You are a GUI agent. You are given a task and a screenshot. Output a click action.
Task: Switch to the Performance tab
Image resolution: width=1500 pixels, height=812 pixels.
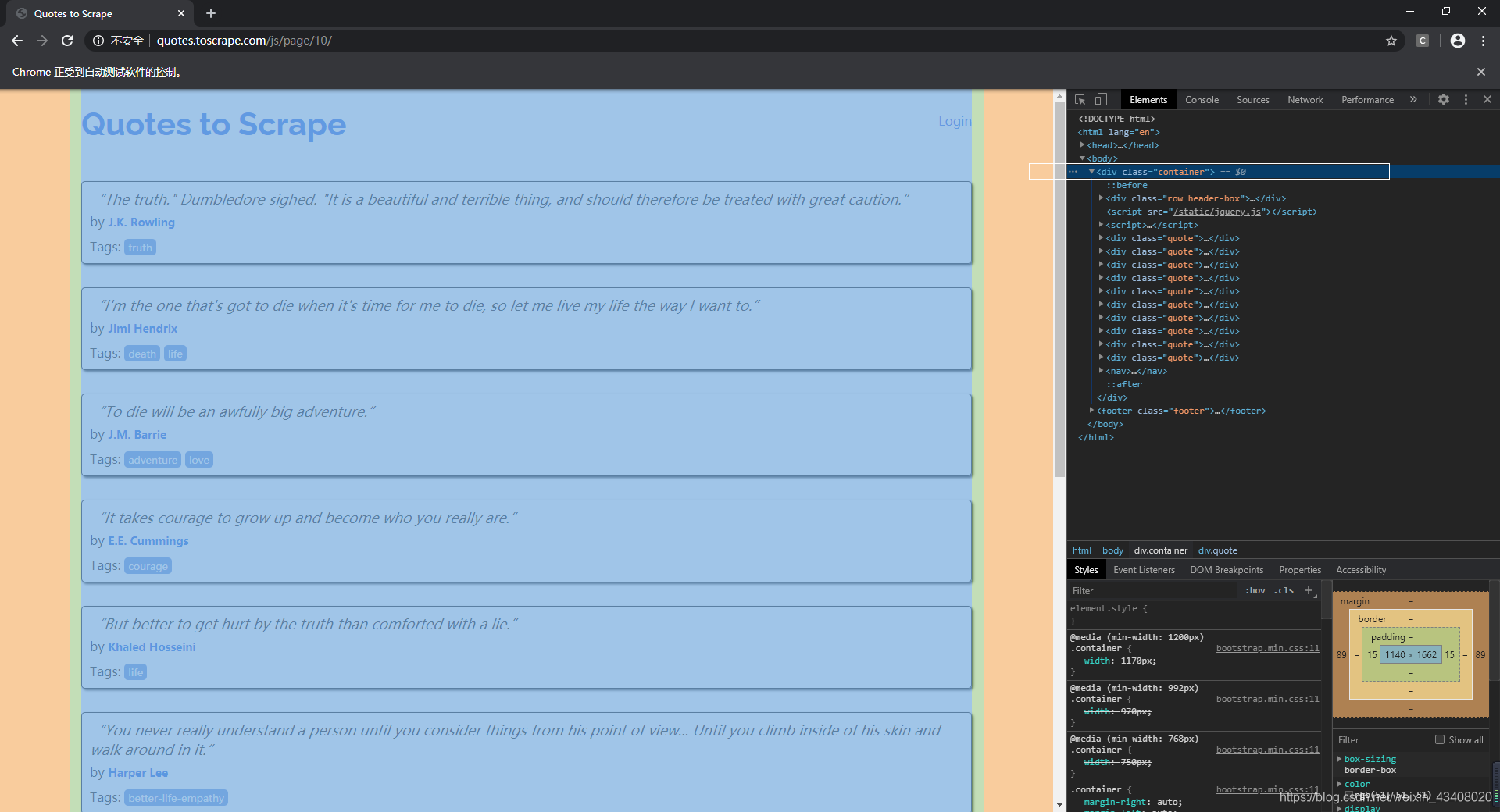pyautogui.click(x=1367, y=100)
